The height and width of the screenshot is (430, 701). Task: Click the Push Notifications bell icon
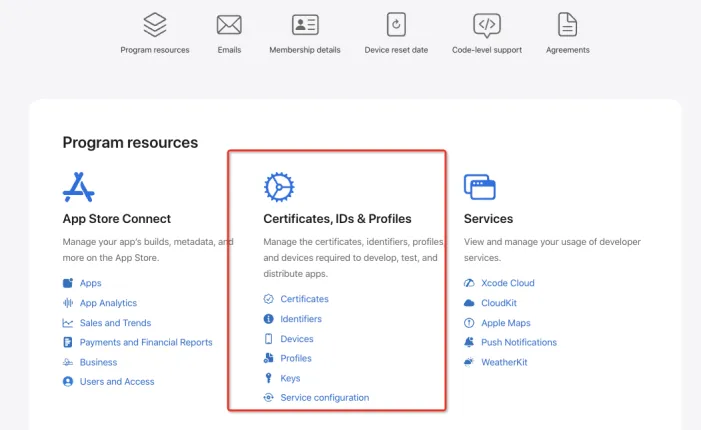469,342
